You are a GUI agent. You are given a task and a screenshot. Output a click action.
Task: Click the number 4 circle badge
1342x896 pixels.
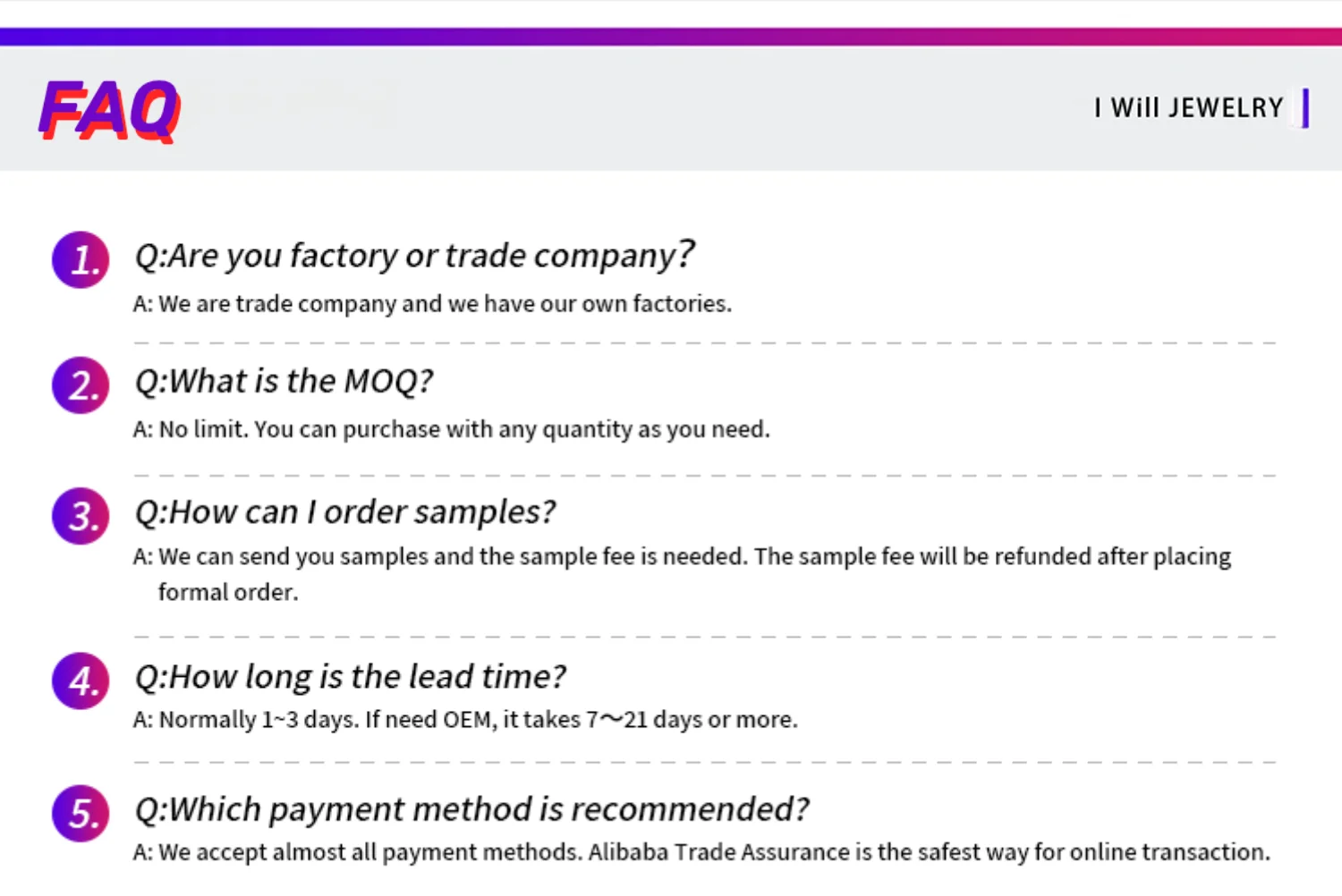click(81, 681)
